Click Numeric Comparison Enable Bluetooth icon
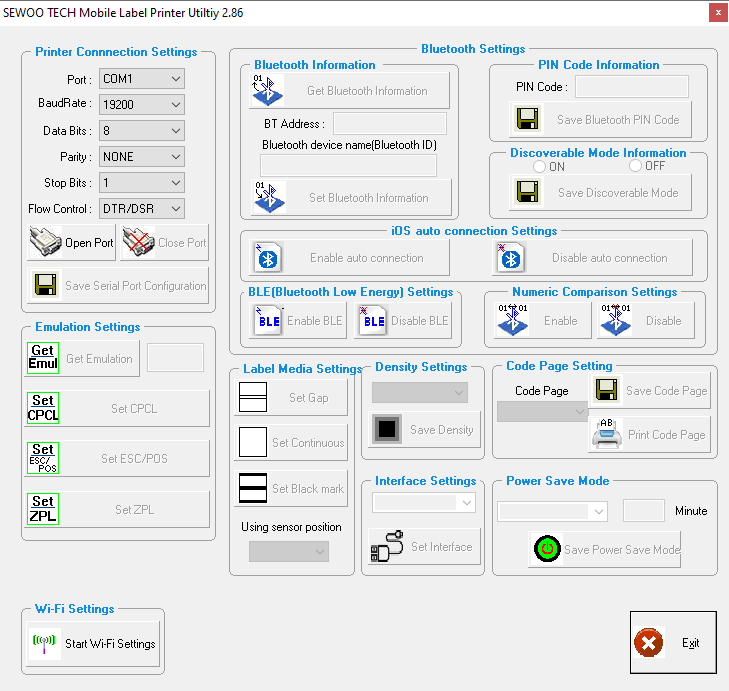The height and width of the screenshot is (691, 729). [x=513, y=320]
